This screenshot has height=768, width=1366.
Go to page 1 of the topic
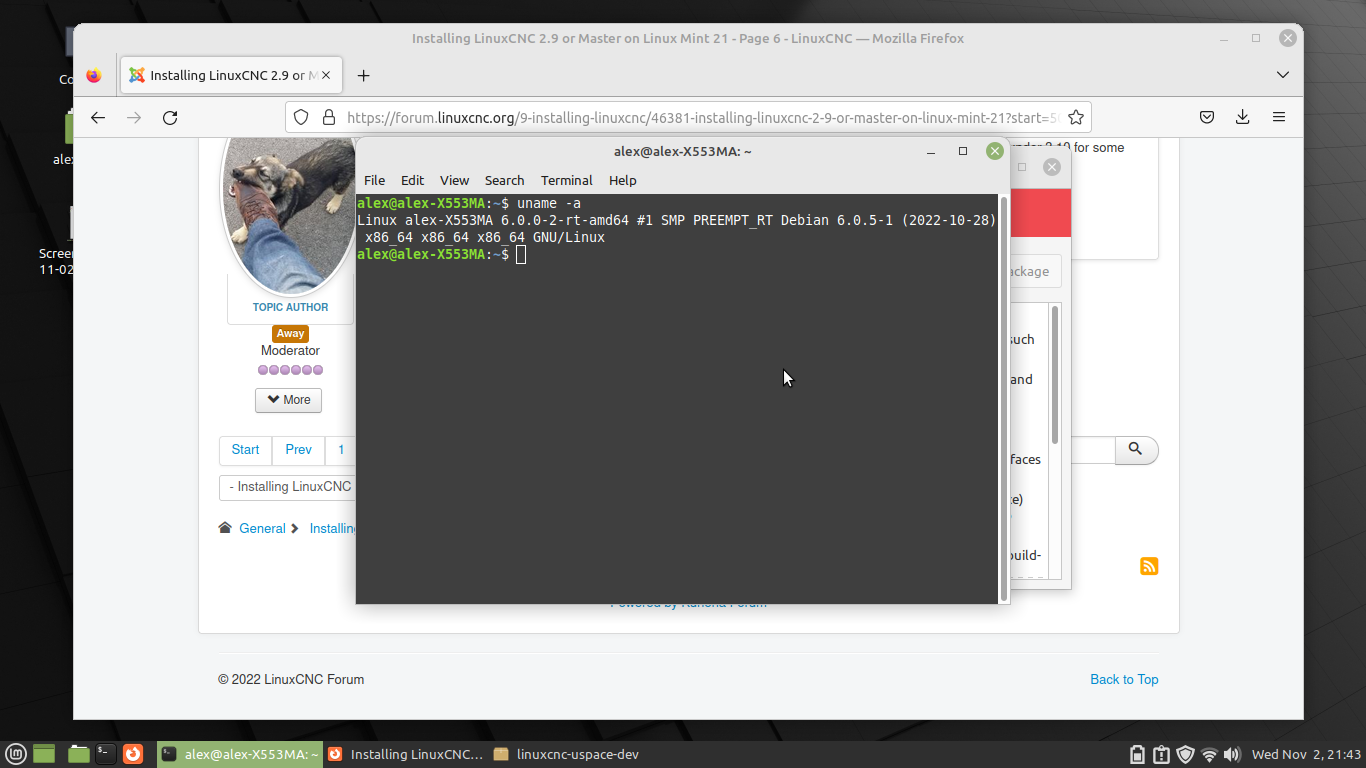coord(341,450)
